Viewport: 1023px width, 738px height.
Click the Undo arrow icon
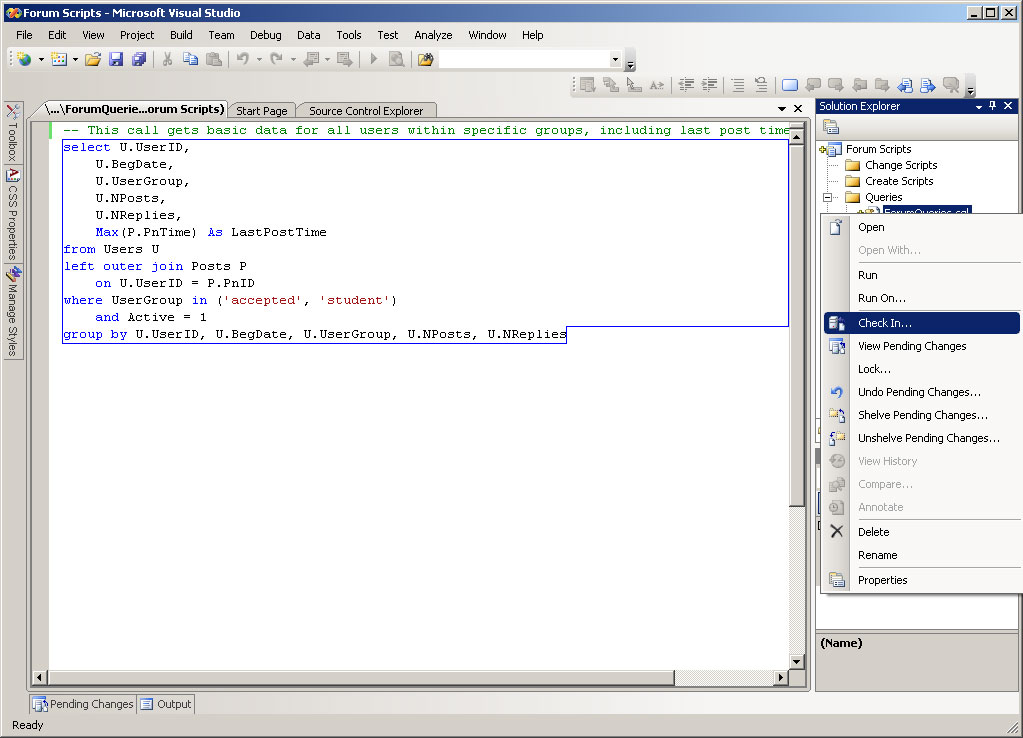point(243,59)
